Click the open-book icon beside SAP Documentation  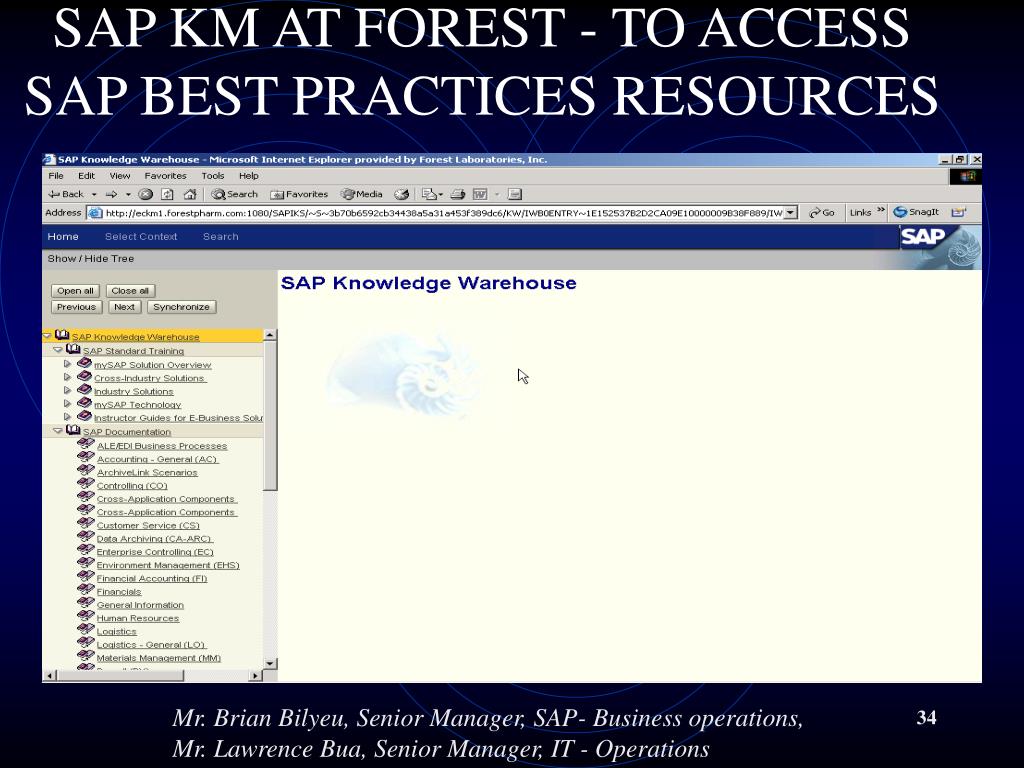pos(73,430)
